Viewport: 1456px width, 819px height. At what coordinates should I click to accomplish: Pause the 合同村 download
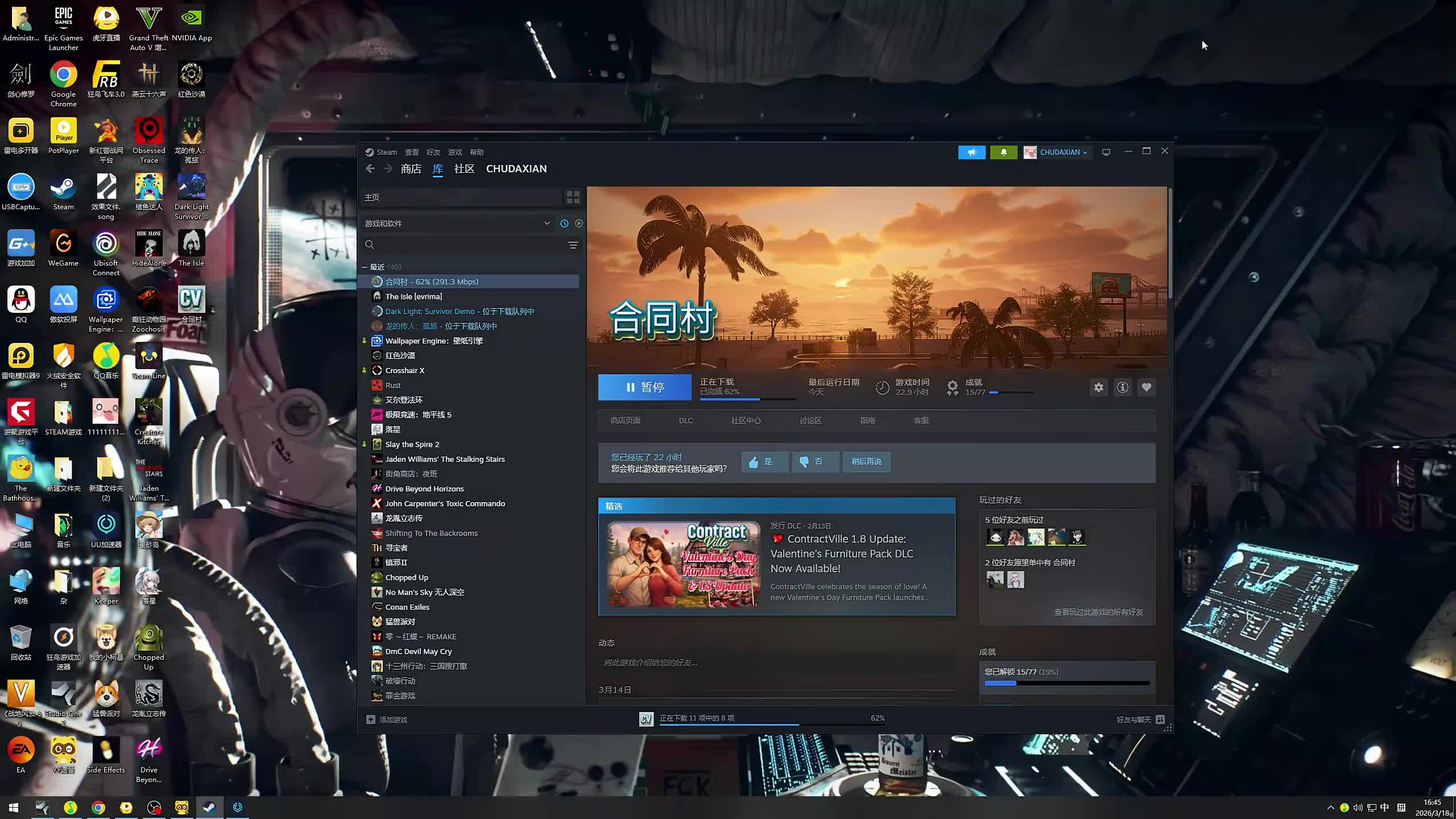(644, 387)
